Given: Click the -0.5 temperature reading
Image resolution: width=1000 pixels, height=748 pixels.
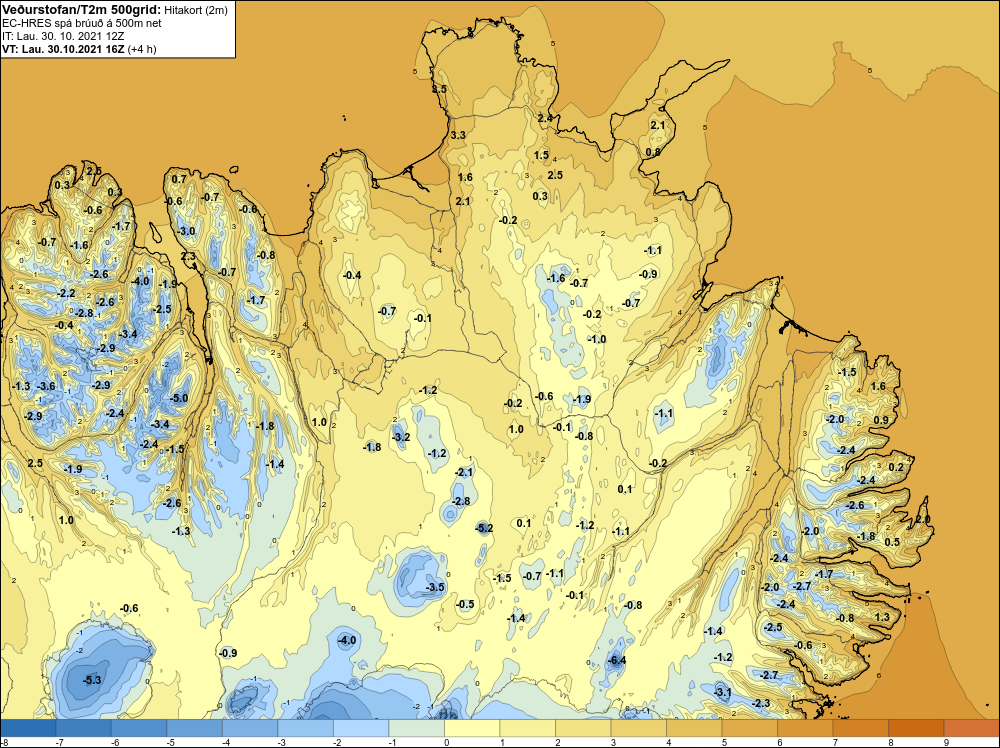Looking at the screenshot, I should (466, 605).
